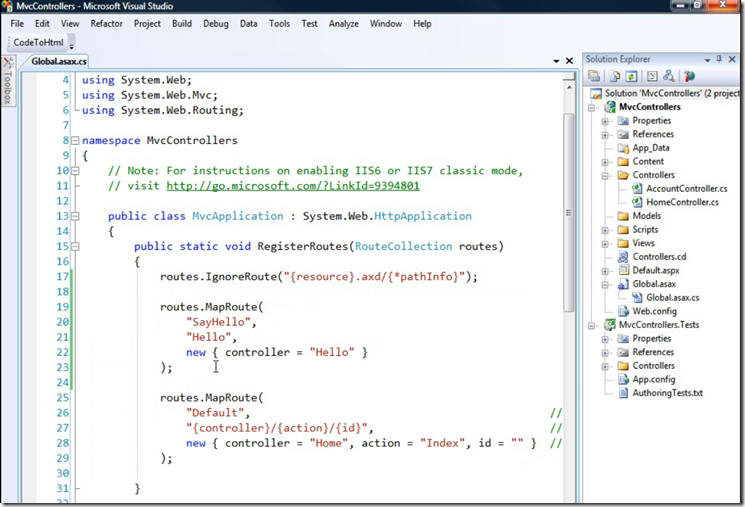Image resolution: width=745 pixels, height=507 pixels.
Task: Click the AuthoringTests.txt file icon
Action: 623,393
